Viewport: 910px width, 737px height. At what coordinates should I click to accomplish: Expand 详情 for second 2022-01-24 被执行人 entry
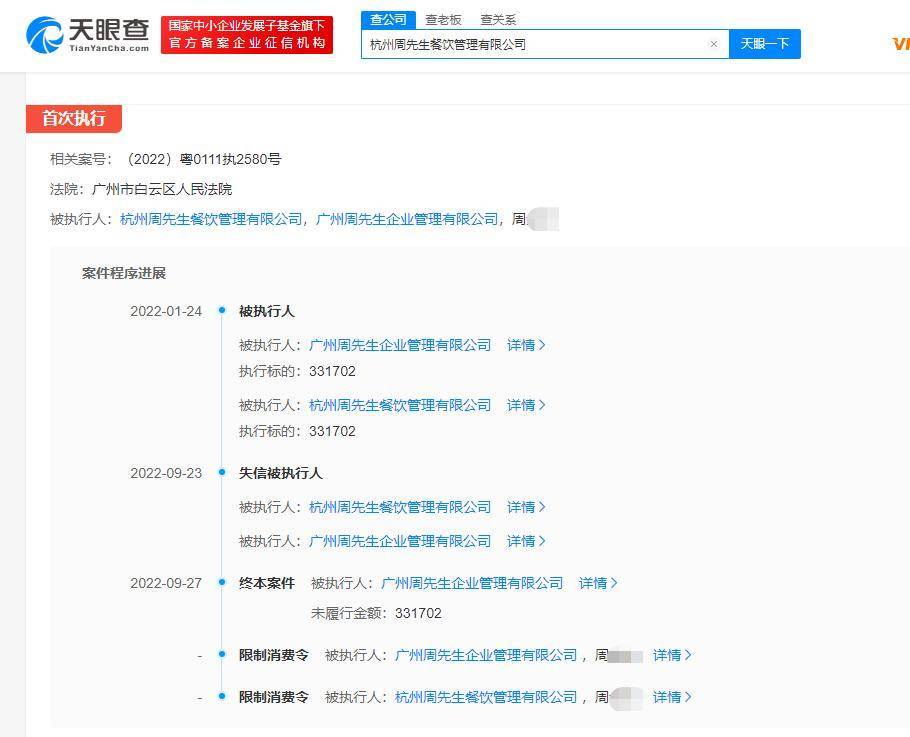tap(526, 405)
